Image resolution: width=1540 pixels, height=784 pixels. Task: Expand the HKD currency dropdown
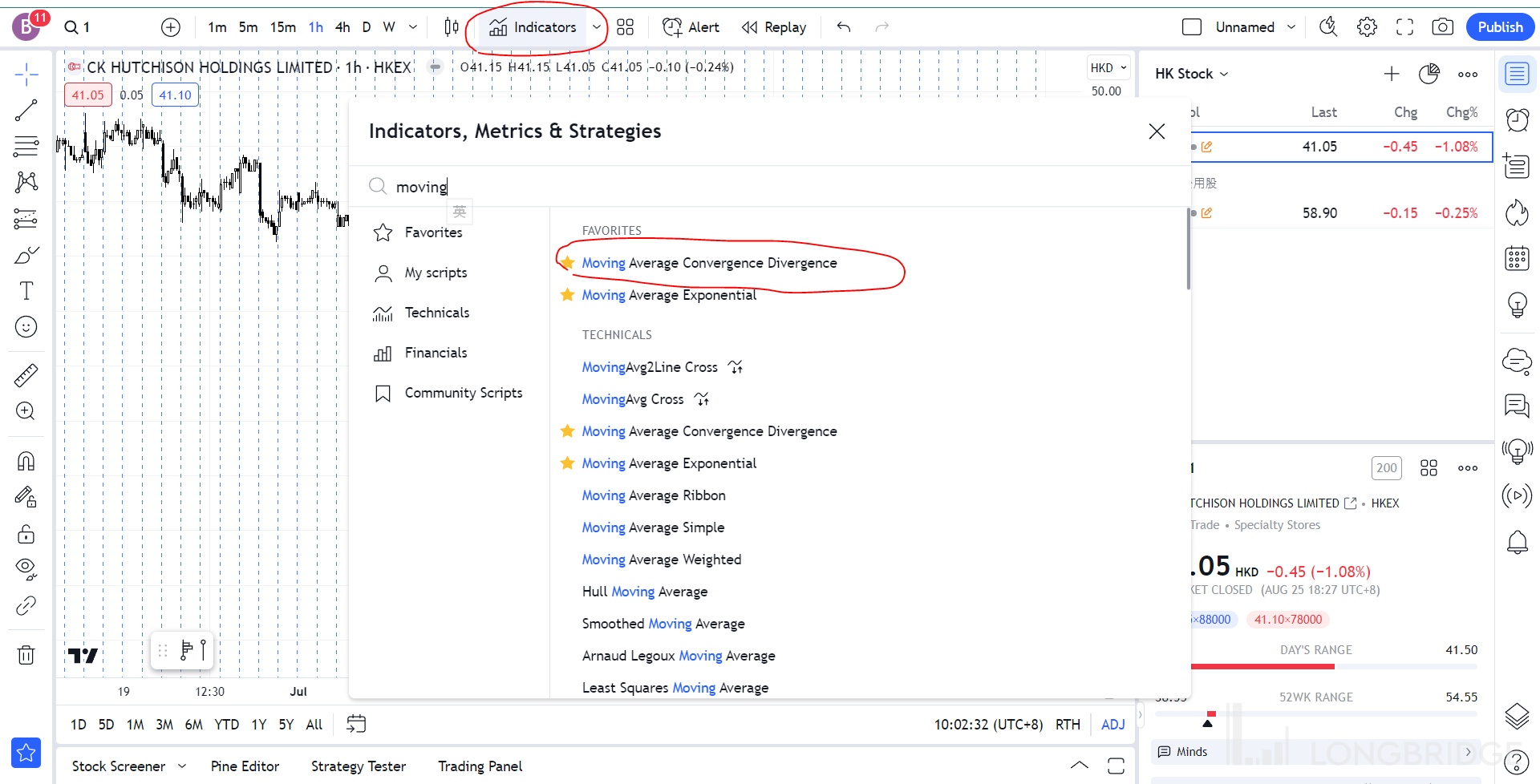pyautogui.click(x=1108, y=68)
